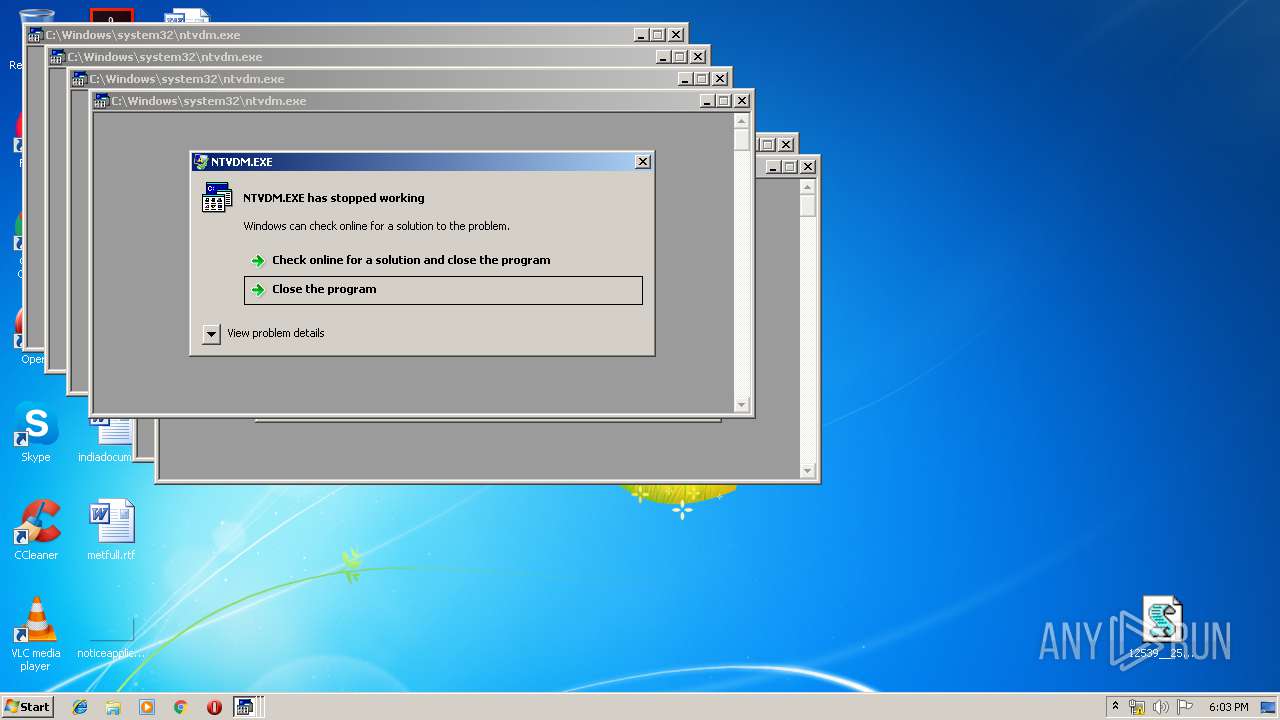Click scroll-down arrow in frontmost ntvdm.exe window

[x=741, y=405]
